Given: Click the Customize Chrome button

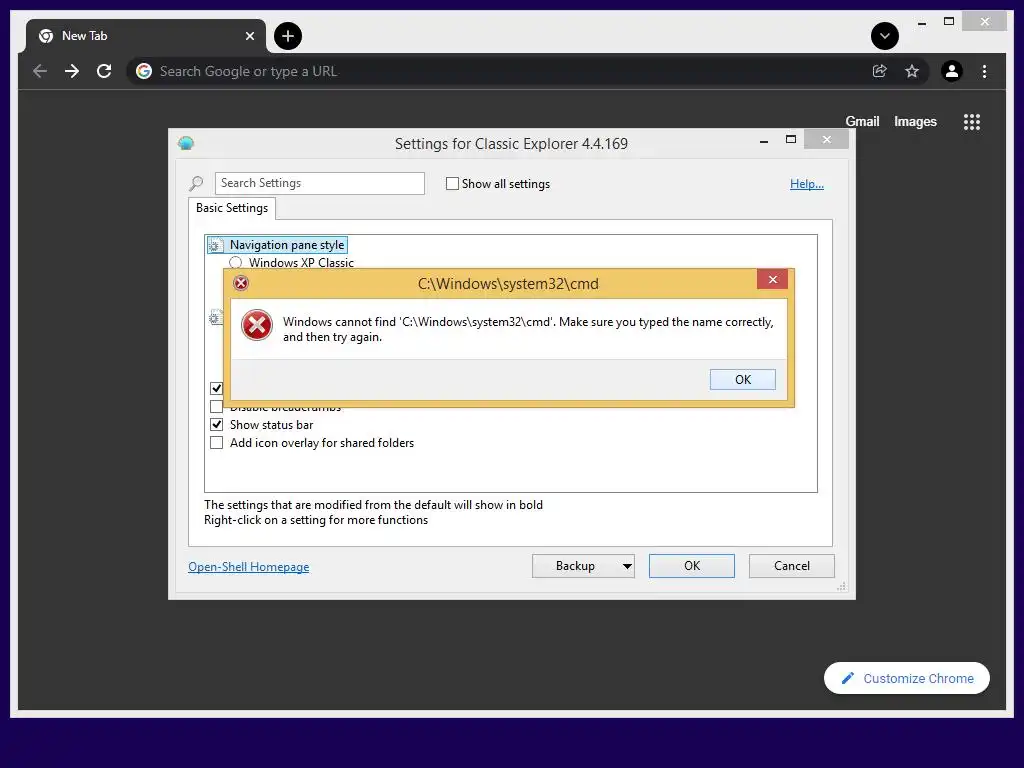Looking at the screenshot, I should (906, 678).
